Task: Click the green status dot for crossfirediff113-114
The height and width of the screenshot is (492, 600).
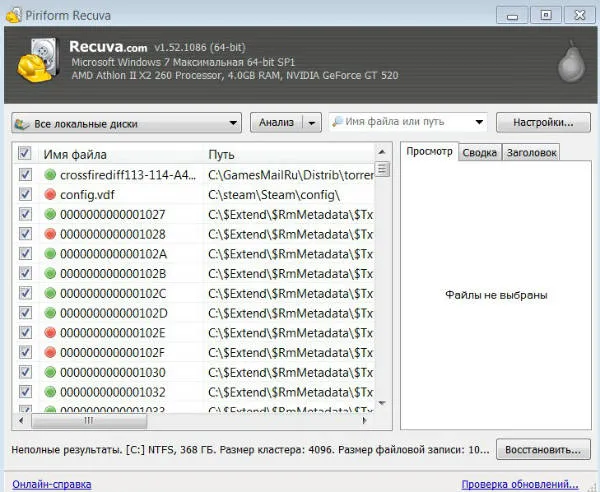Action: [x=50, y=175]
